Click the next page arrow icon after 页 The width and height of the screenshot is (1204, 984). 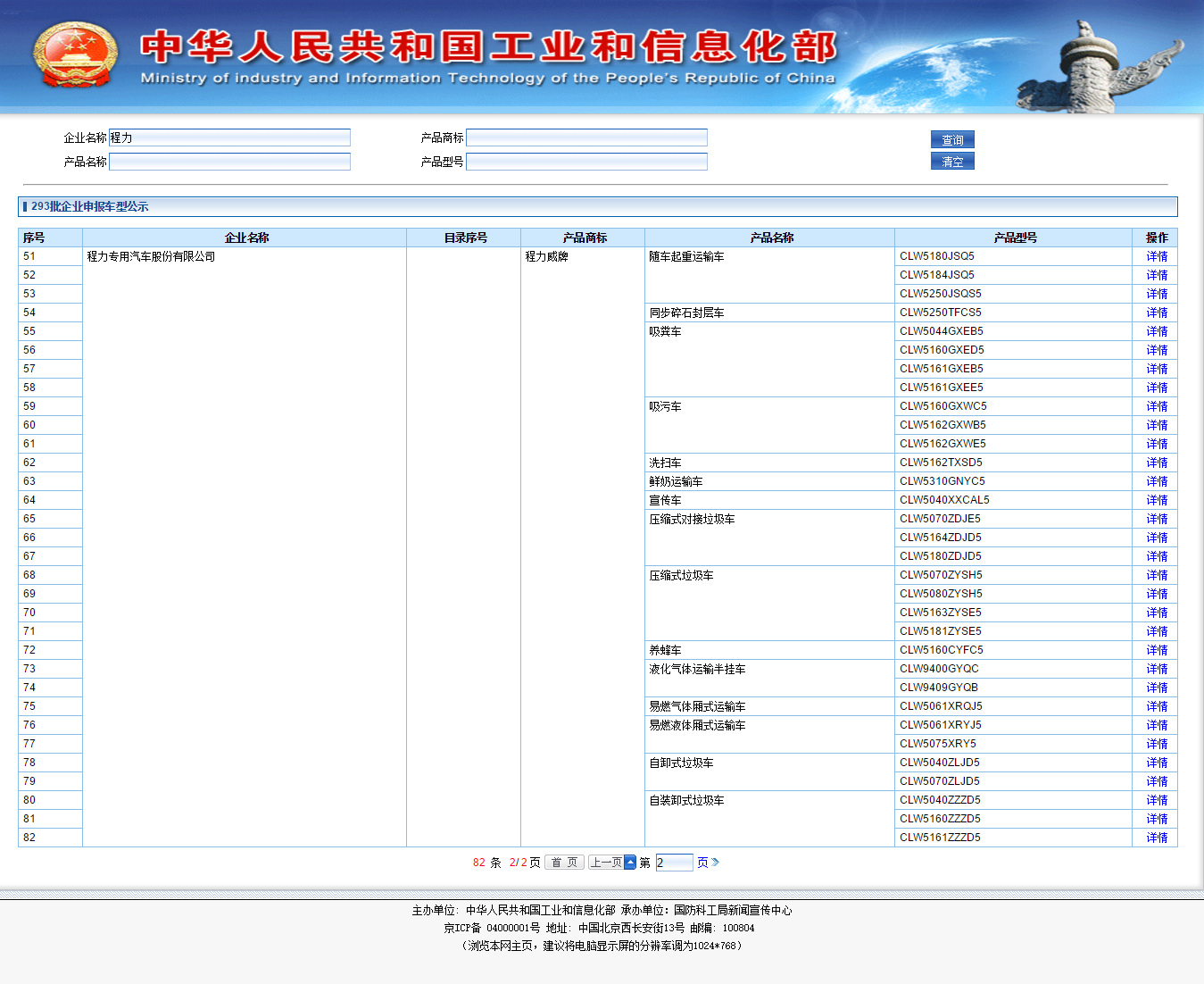point(715,863)
